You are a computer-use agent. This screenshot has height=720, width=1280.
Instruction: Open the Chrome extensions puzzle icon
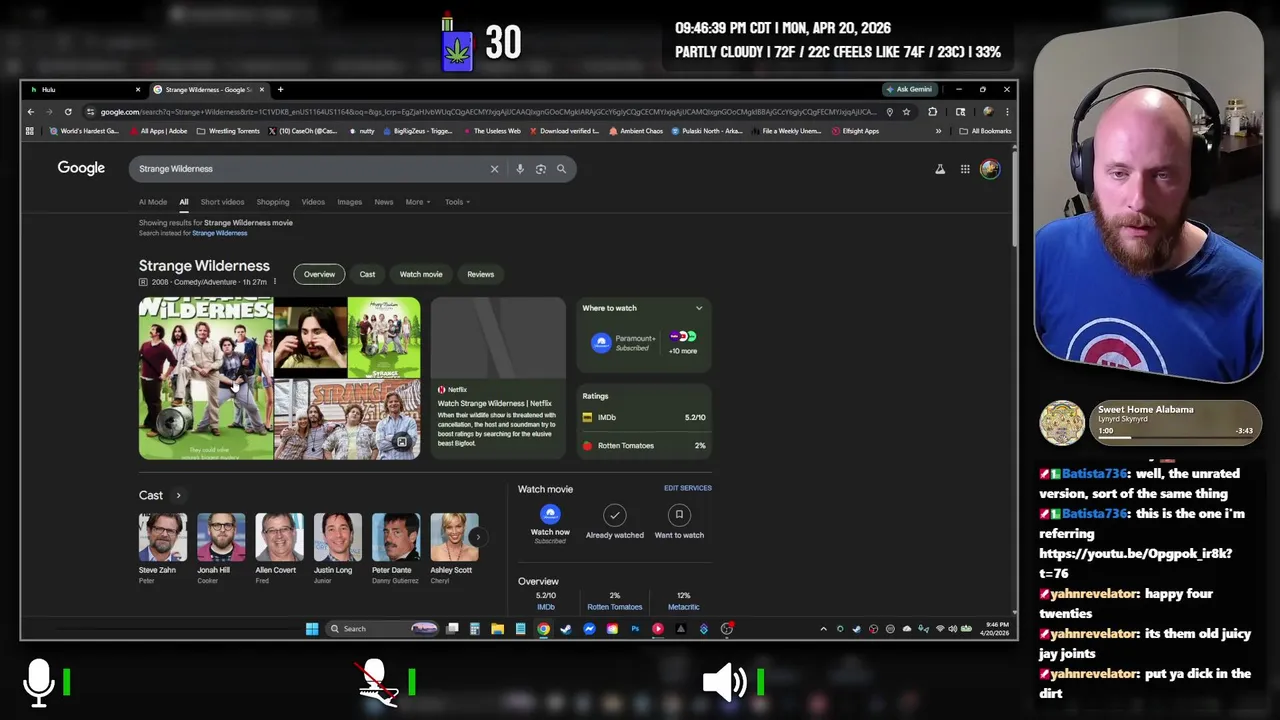point(933,112)
